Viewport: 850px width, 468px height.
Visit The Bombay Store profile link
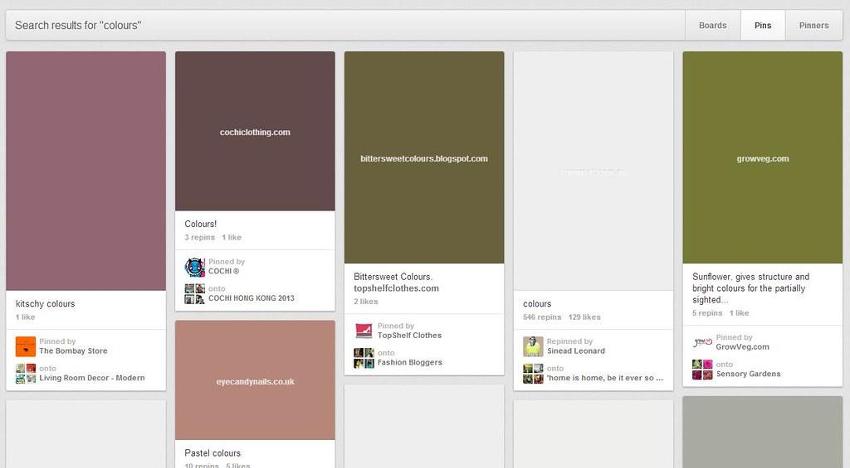tap(73, 351)
